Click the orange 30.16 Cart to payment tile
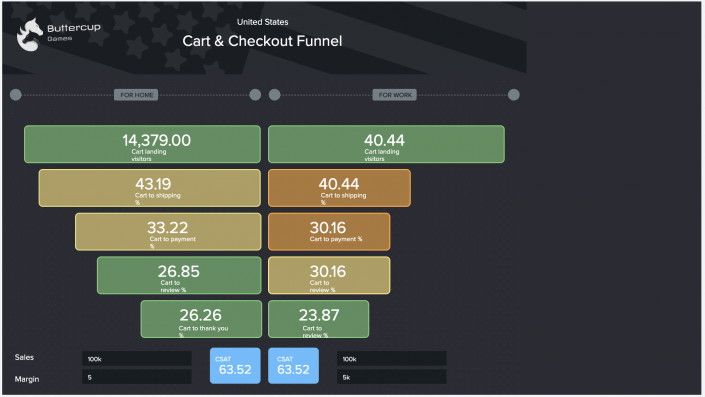Image resolution: width=705 pixels, height=397 pixels. pyautogui.click(x=329, y=232)
